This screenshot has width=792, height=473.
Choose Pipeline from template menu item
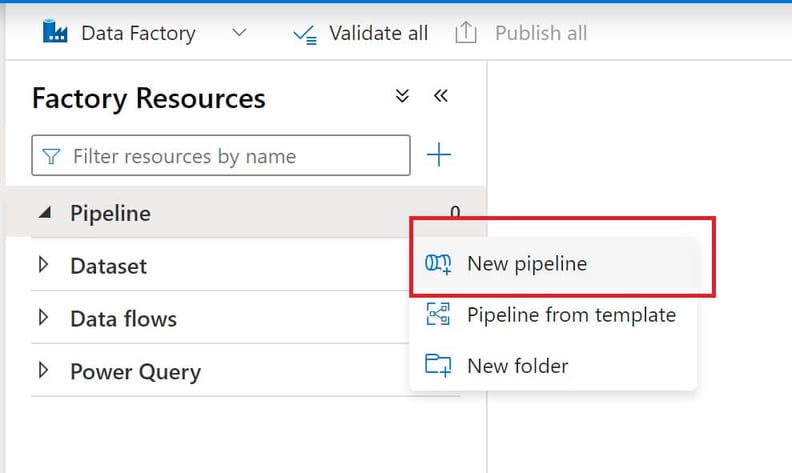click(x=554, y=314)
